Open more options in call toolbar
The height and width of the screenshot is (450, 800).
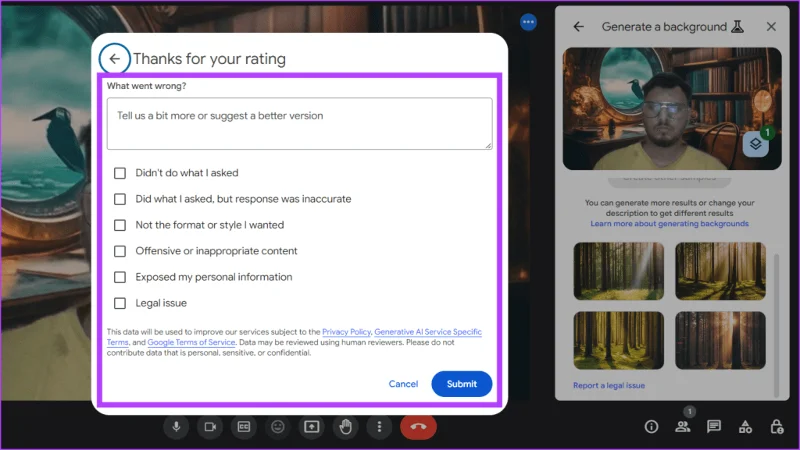(x=379, y=427)
